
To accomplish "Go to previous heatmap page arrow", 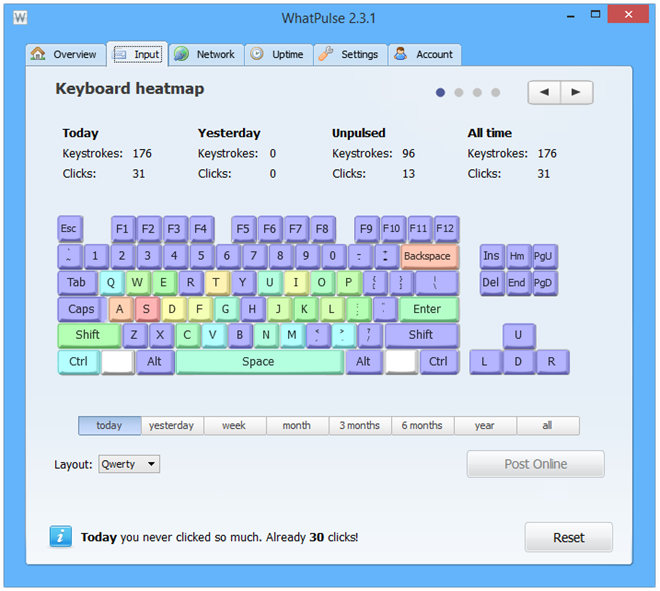I will 544,92.
